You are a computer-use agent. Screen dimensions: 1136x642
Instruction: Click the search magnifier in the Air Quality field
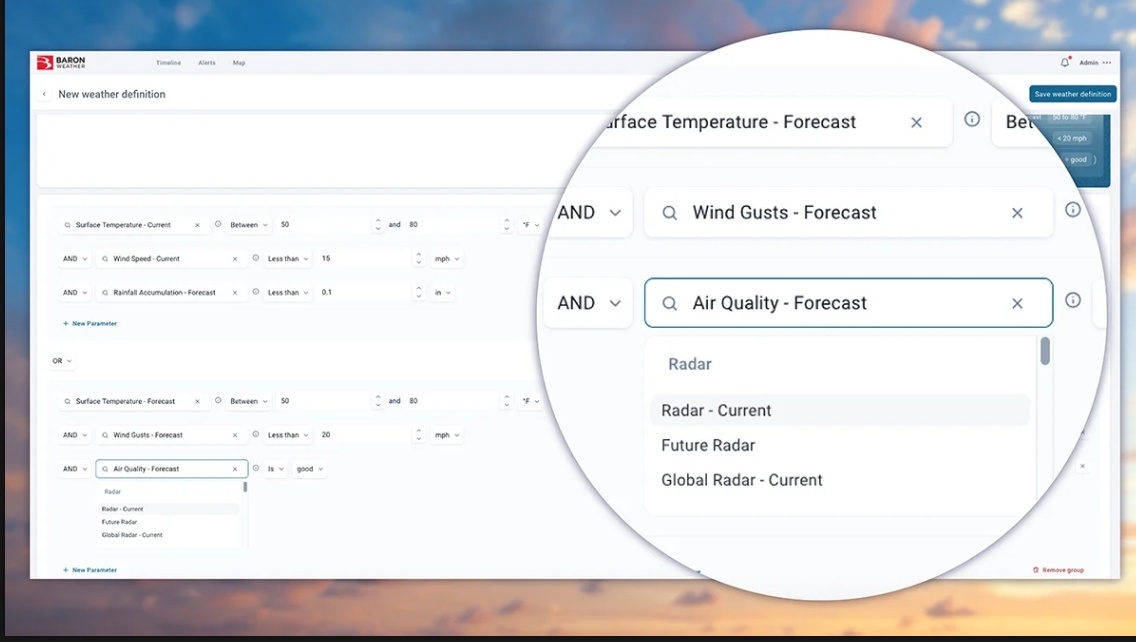click(668, 303)
